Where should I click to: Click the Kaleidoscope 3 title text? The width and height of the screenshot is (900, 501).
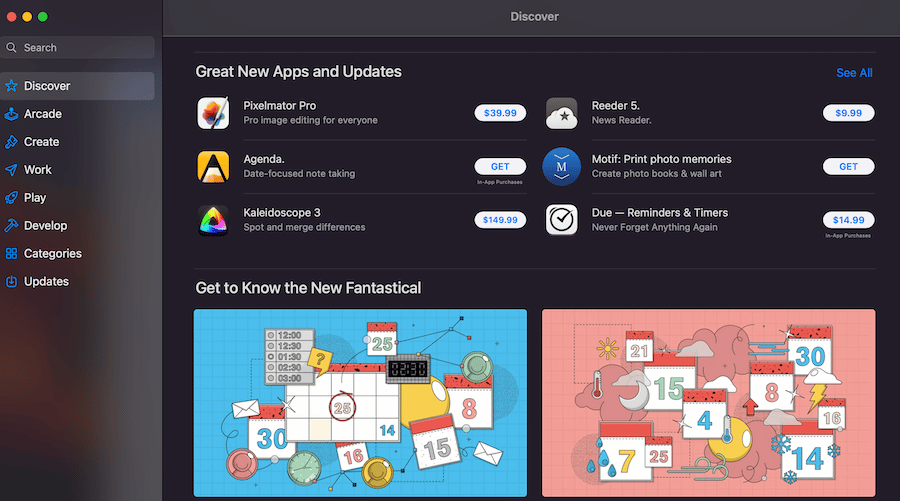282,212
